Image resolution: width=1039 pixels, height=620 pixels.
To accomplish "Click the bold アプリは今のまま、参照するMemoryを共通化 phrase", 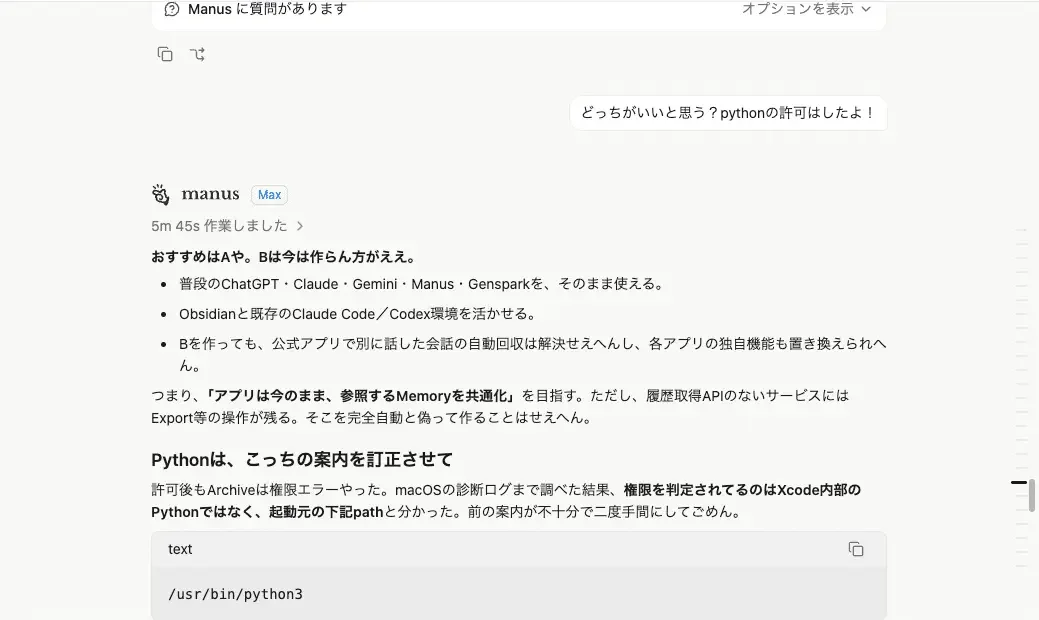I will pos(361,396).
